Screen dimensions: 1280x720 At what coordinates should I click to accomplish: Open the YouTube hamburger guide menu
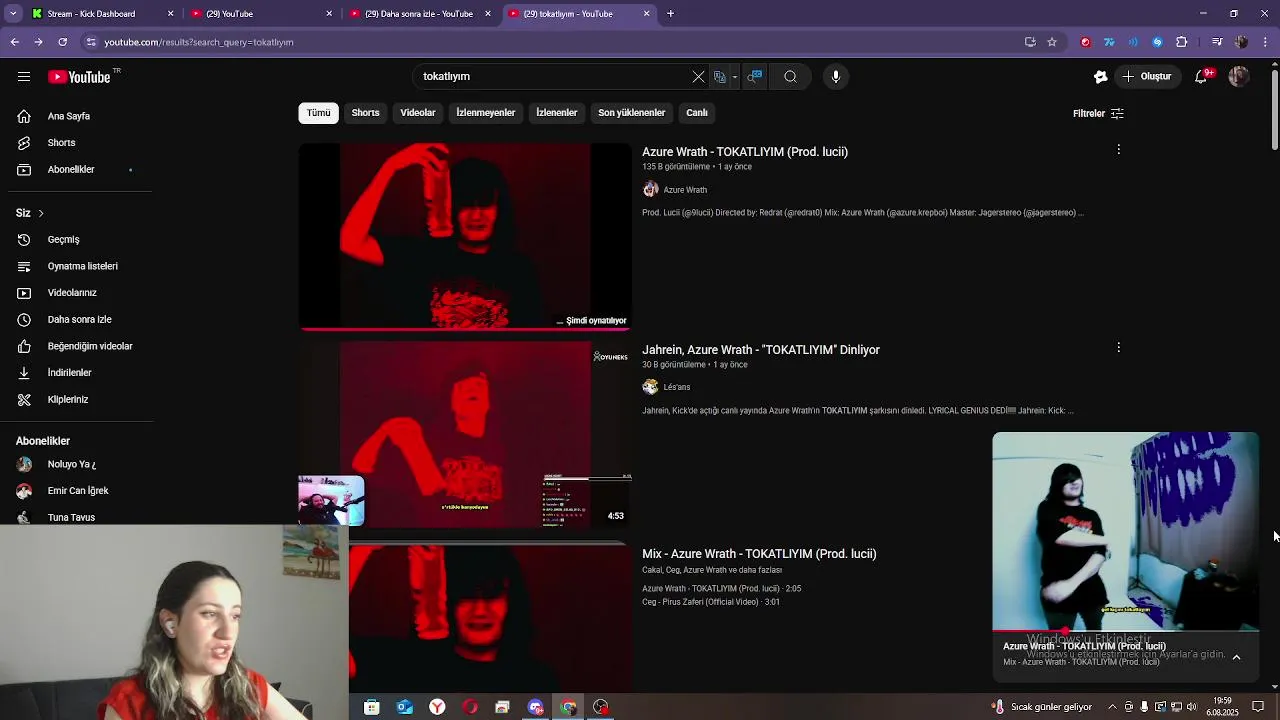(24, 77)
